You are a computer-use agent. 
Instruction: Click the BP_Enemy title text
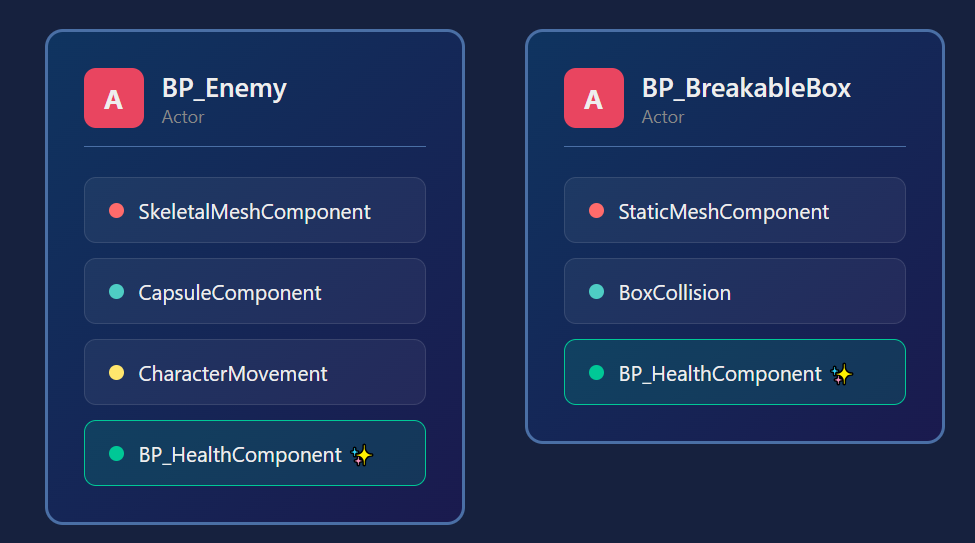[x=224, y=88]
